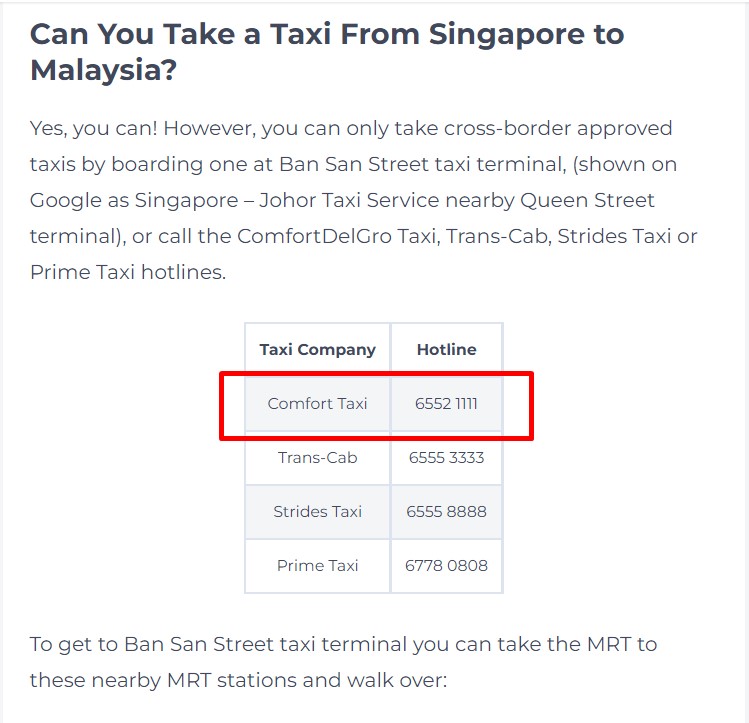Click "Singapore – Johor Taxi Service" text

click(287, 200)
